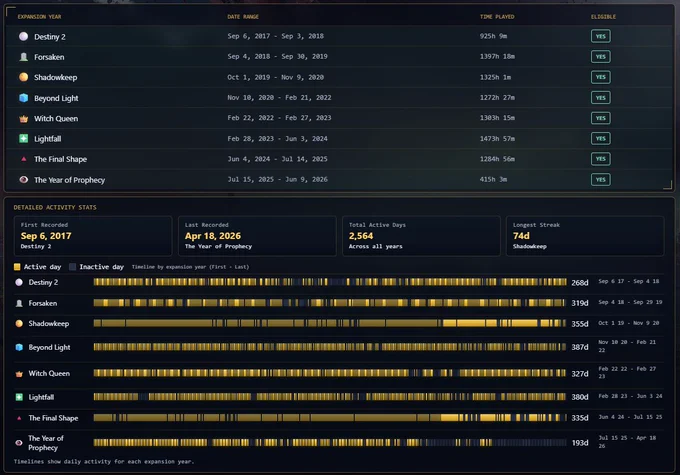Click the YES badge for The Final Shape
Image resolution: width=680 pixels, height=475 pixels.
[601, 159]
